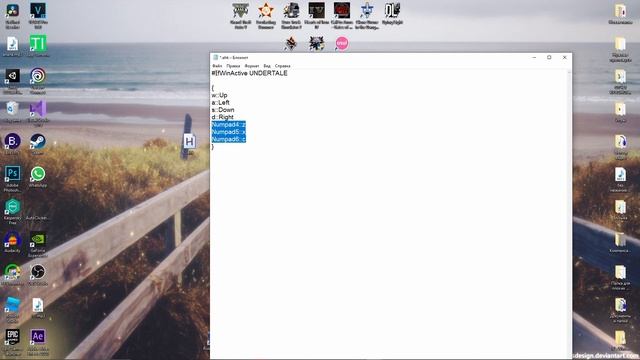
Task: Open the Справка menu in Notepad
Action: [x=282, y=66]
